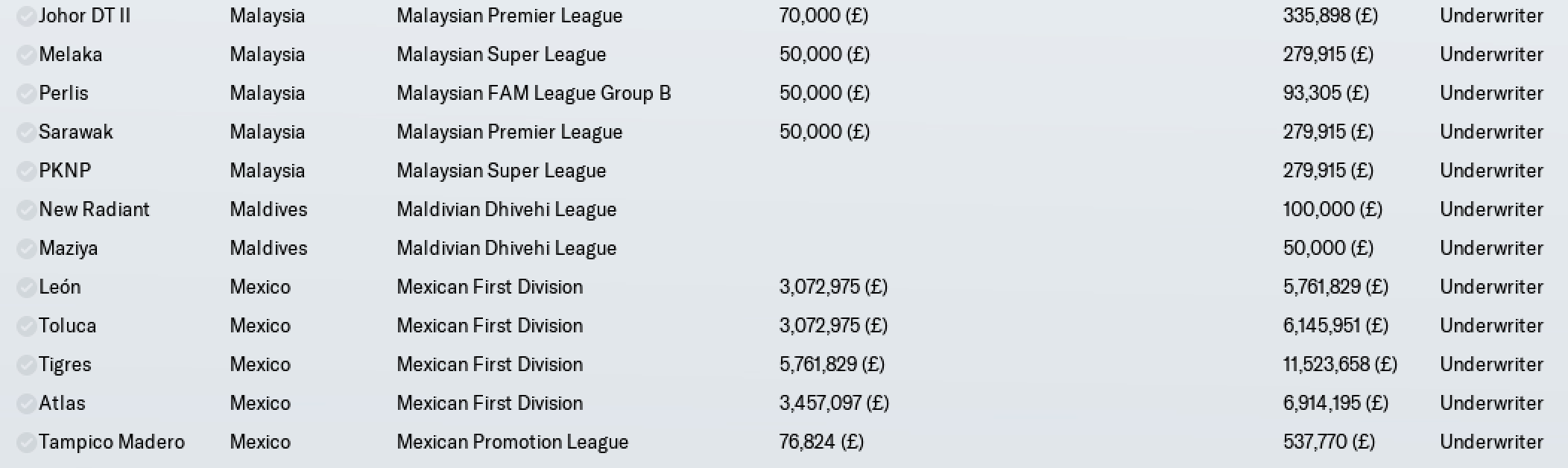This screenshot has width=1568, height=468.
Task: Select the check icon for New Radiant
Action: [26, 210]
